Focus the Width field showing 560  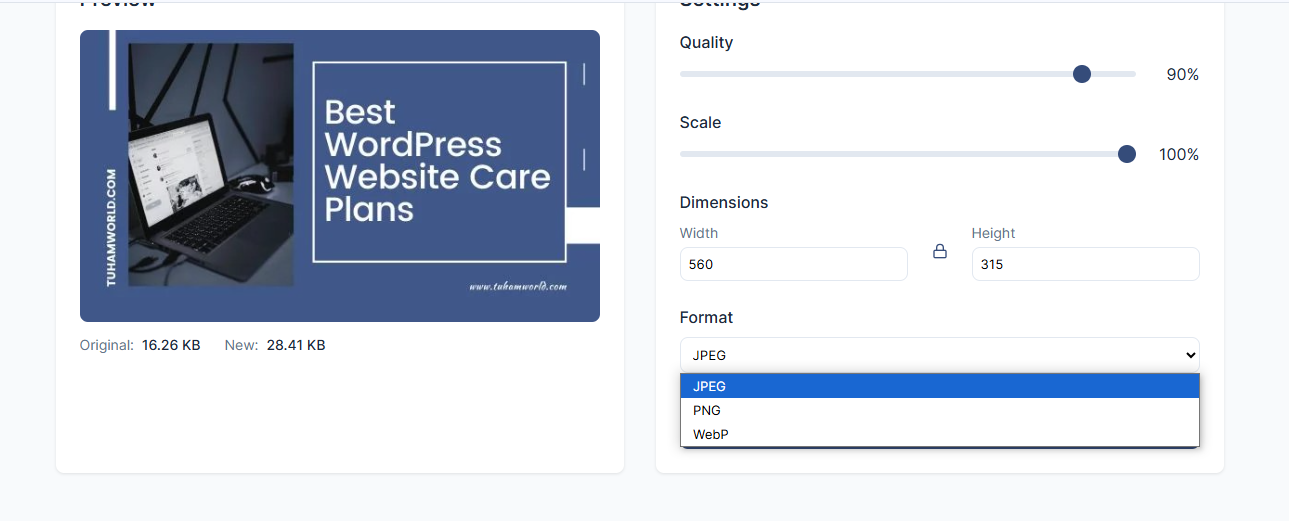coord(793,264)
